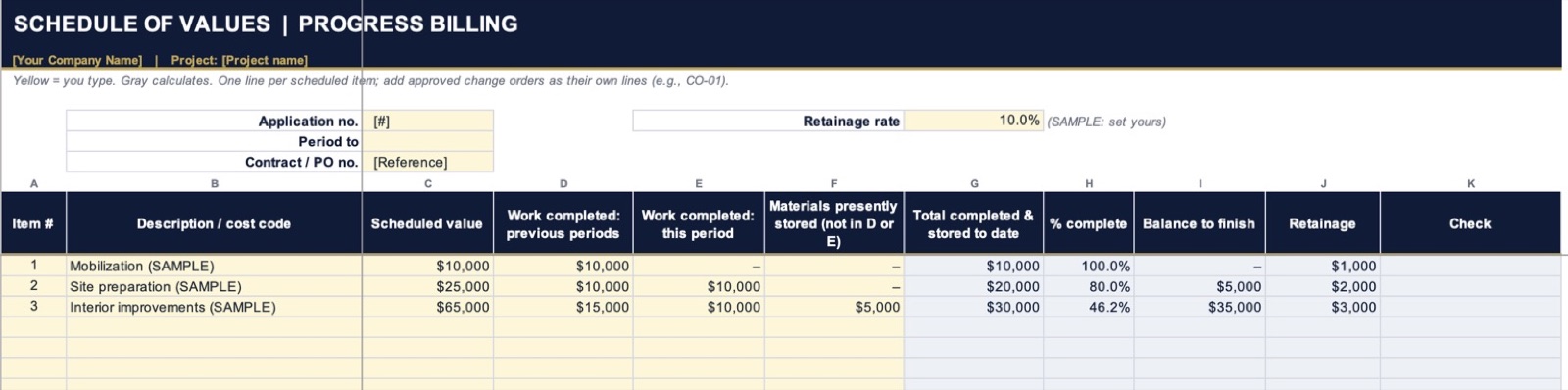This screenshot has height=390, width=1568.
Task: Select the empty Period to input cell
Action: (427, 142)
